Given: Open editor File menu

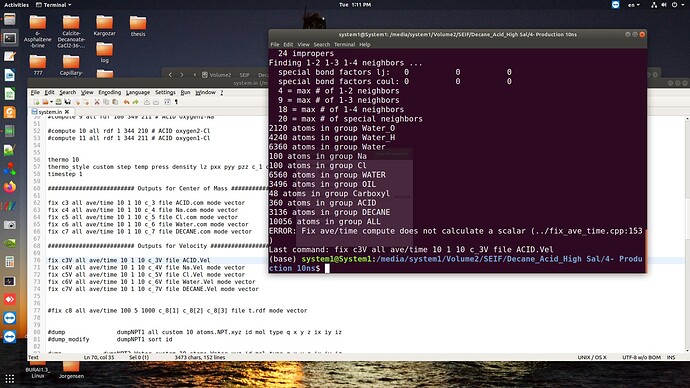Looking at the screenshot, I should 35,92.
